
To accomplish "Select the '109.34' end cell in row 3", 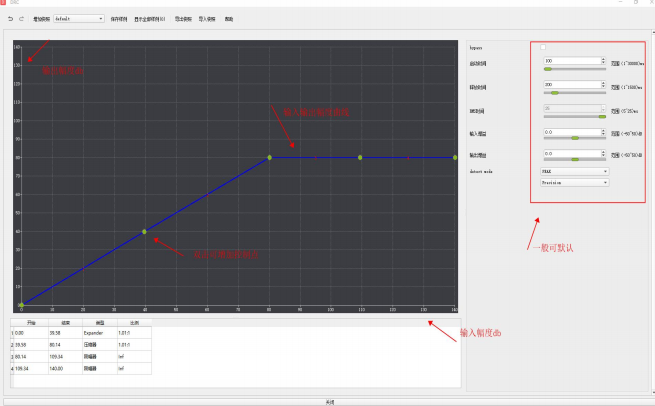I will click(66, 357).
